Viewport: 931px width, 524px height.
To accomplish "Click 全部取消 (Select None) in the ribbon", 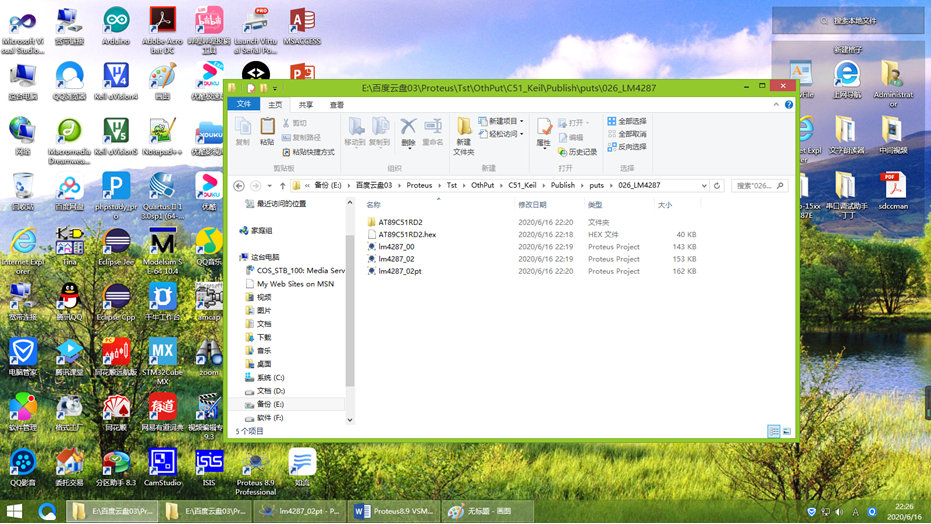I will tap(627, 134).
